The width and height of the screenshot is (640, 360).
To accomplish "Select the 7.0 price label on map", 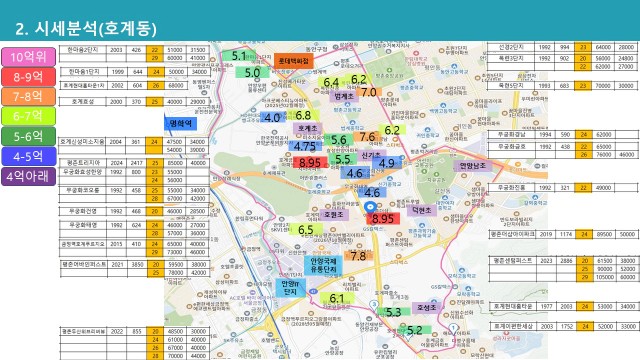I will click(369, 92).
